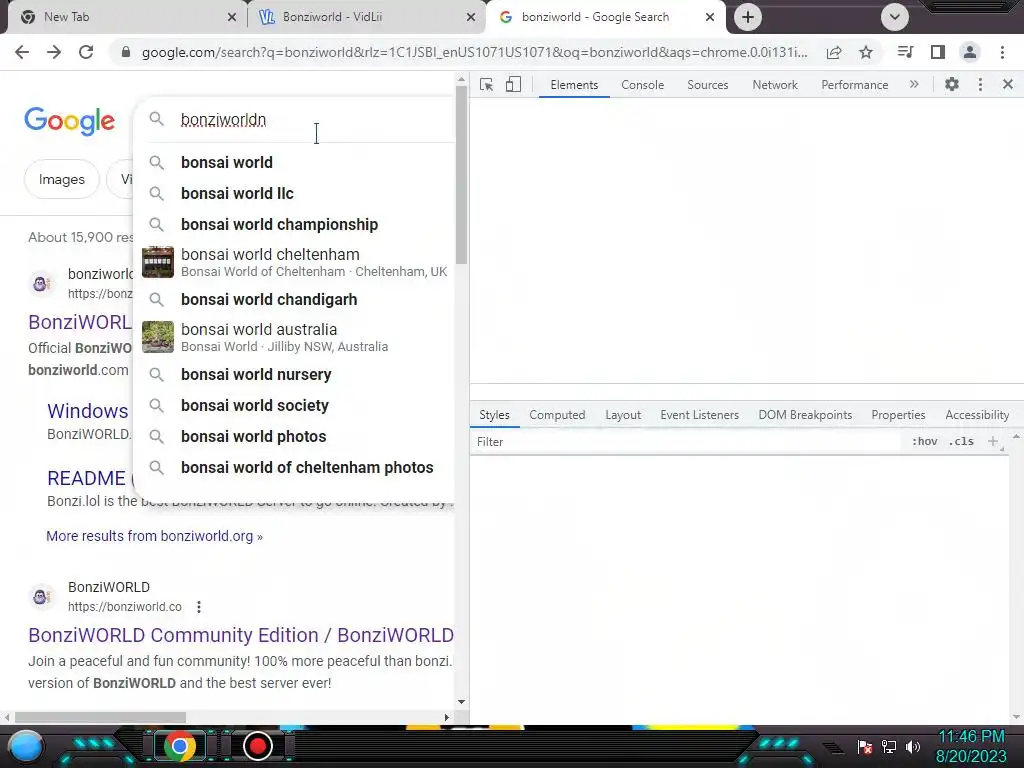
Task: Select the DOM Breakpoints sub-tab
Action: 805,415
